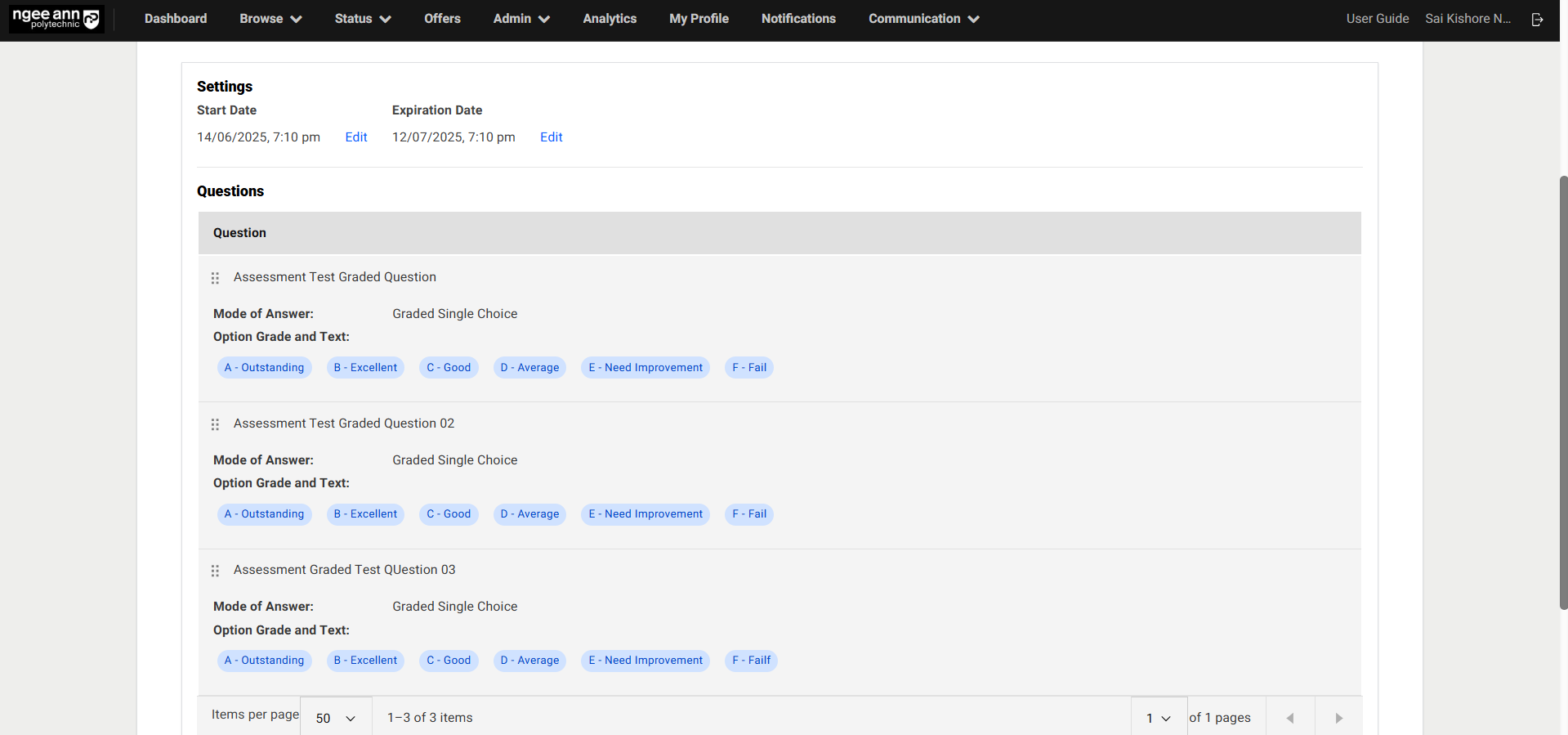Image resolution: width=1568 pixels, height=735 pixels.
Task: Click drag handle for Graded Test QUestion 03
Action: 215,571
